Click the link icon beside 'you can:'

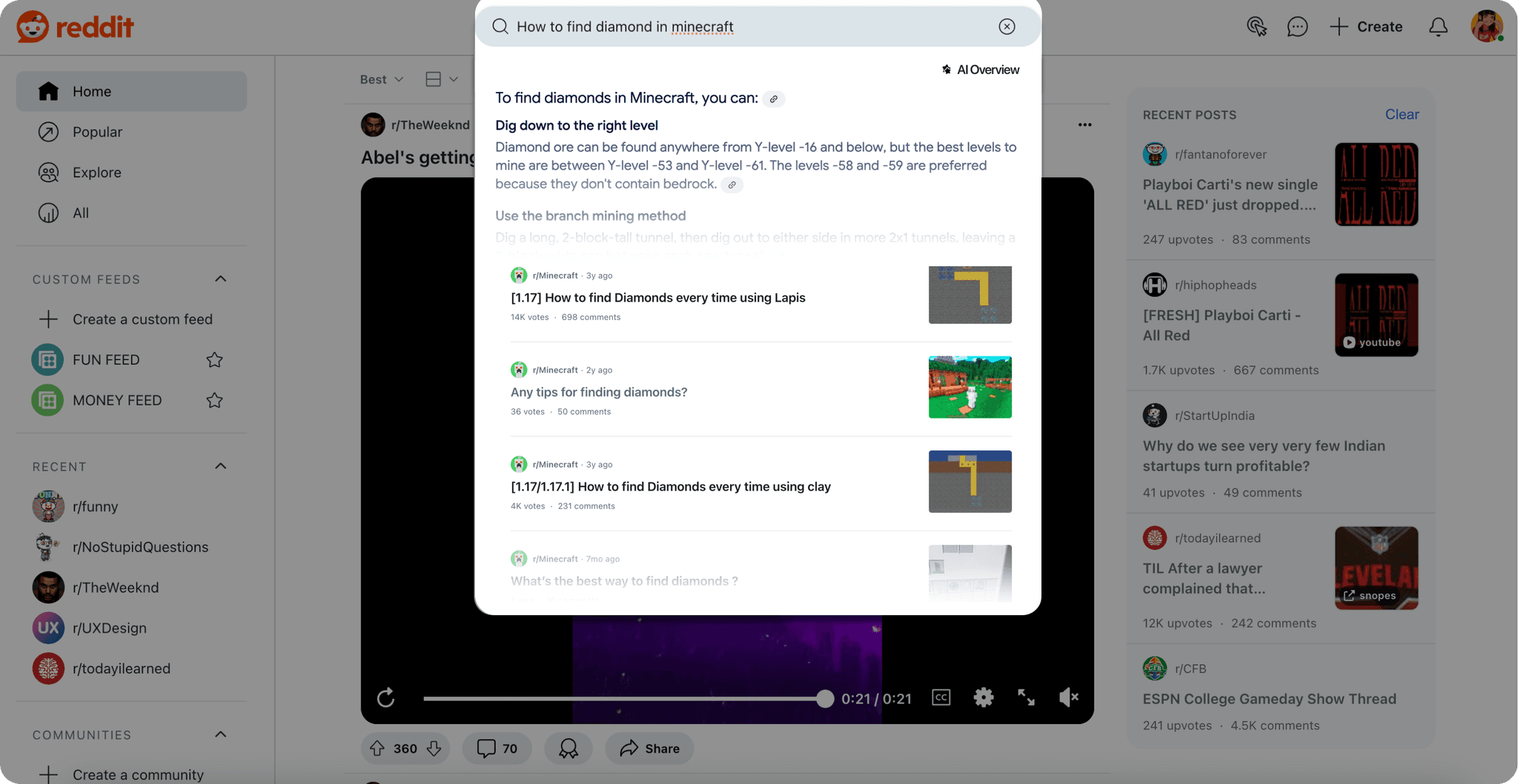pyautogui.click(x=774, y=99)
